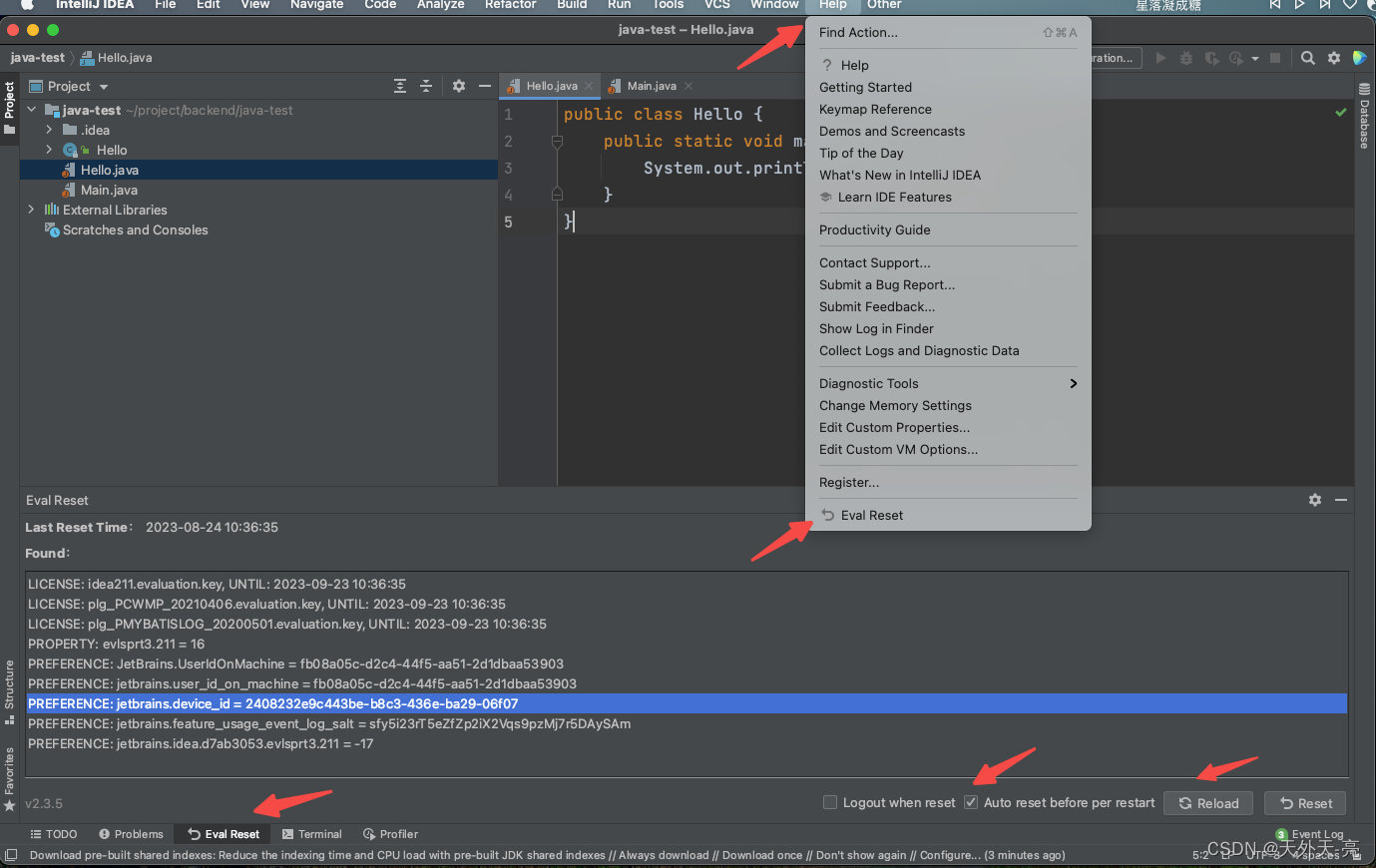This screenshot has width=1376, height=868.
Task: Open the TODO tool tab
Action: point(54,834)
